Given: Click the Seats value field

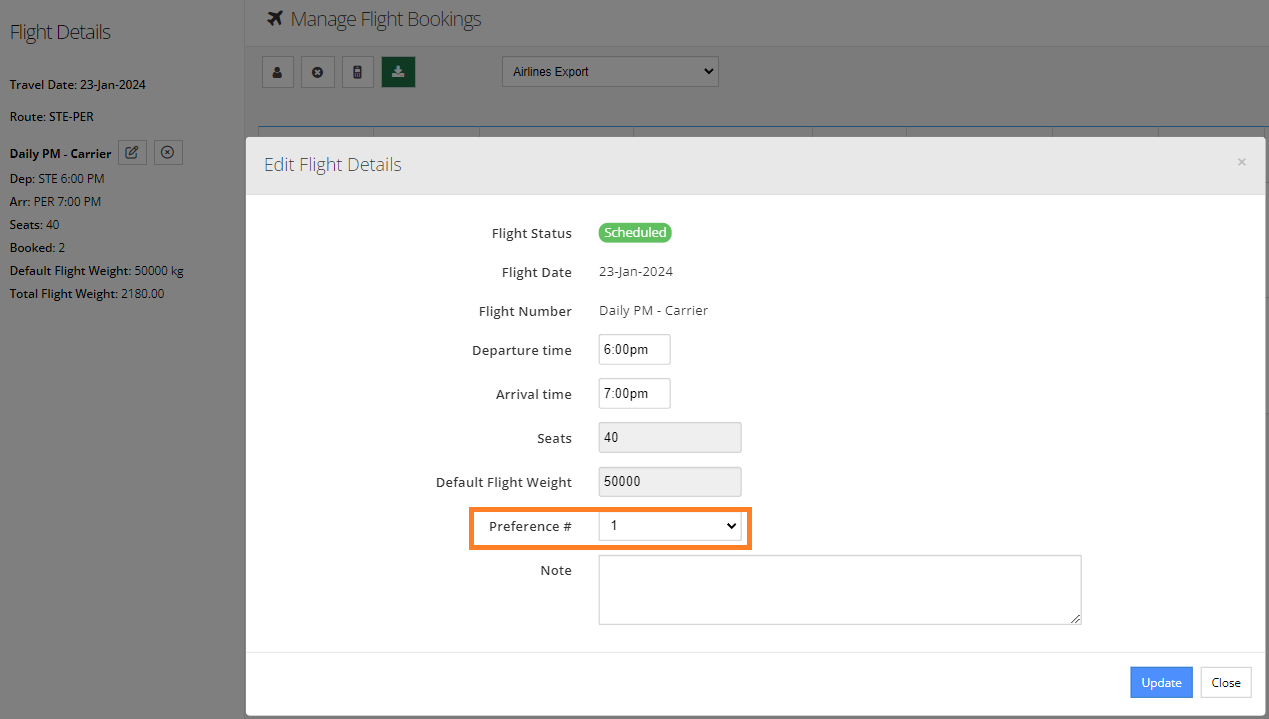Looking at the screenshot, I should (669, 437).
